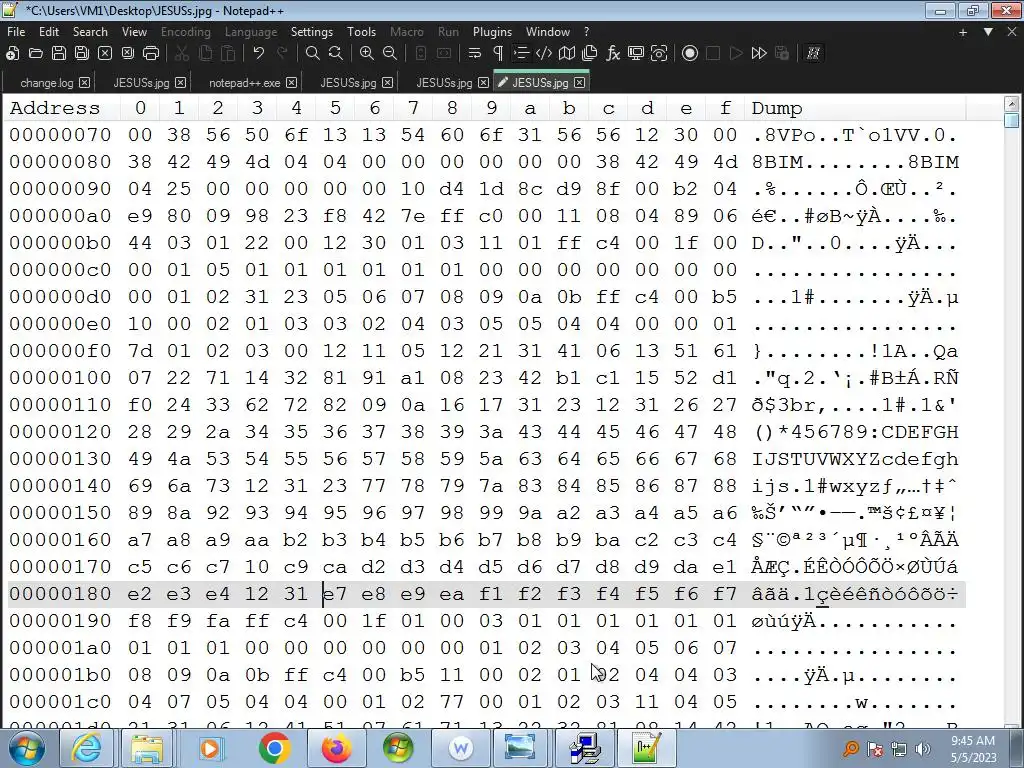Open the Window menu

(x=547, y=31)
